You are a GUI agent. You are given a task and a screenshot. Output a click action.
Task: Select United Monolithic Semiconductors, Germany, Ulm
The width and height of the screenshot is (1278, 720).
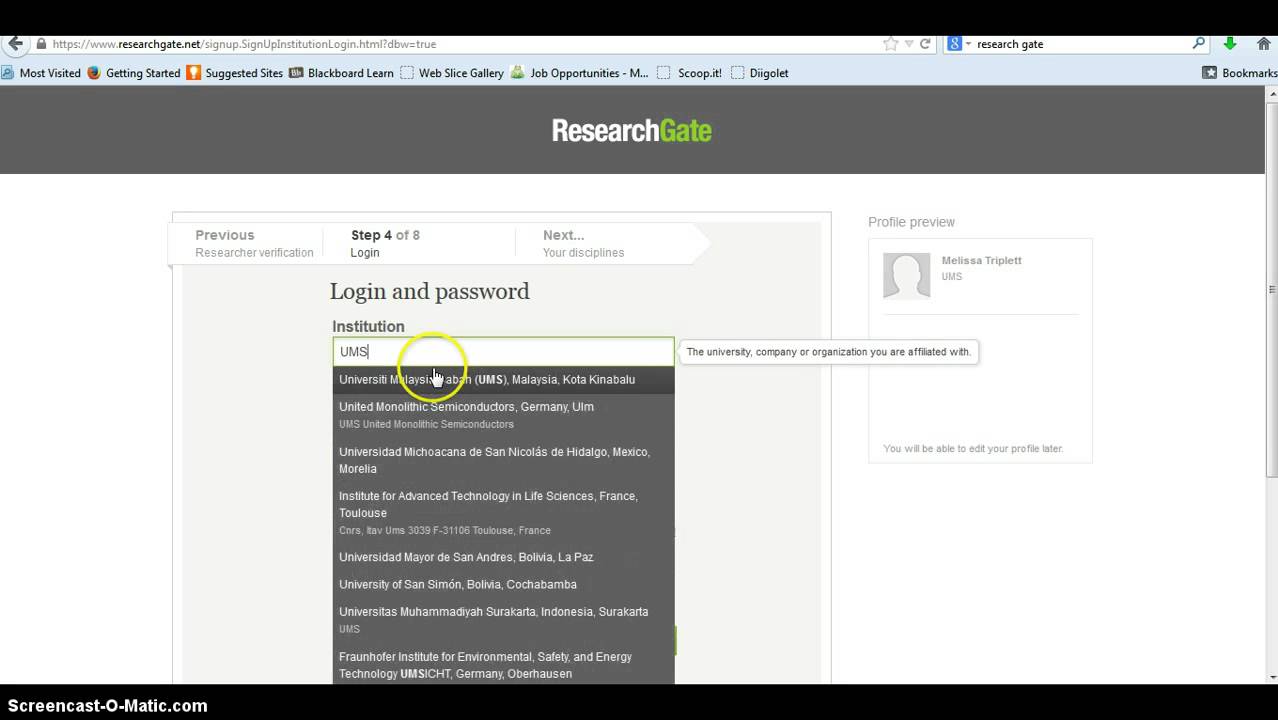tap(503, 415)
